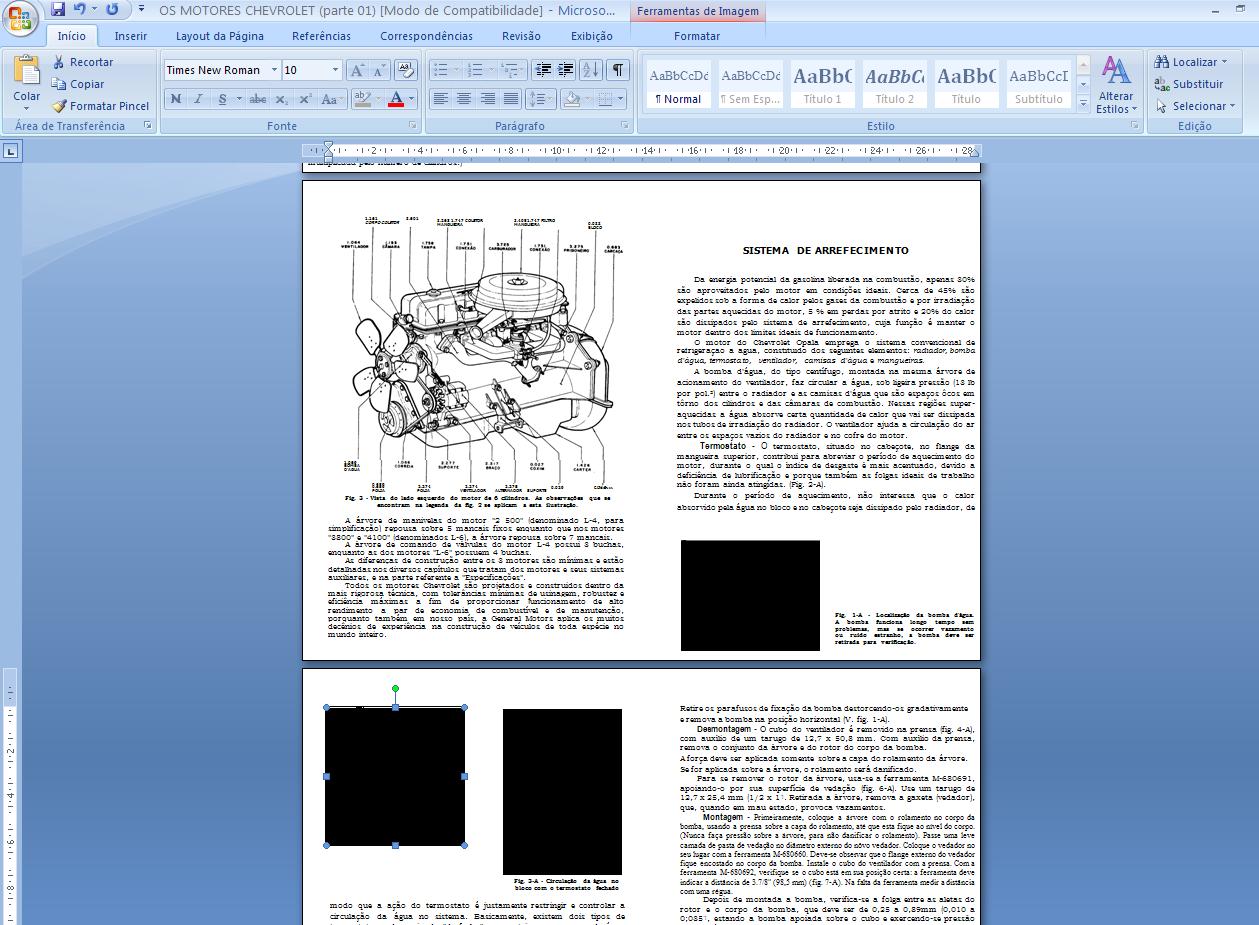Decrease the paragraph indent
1259x925 pixels.
pos(543,70)
